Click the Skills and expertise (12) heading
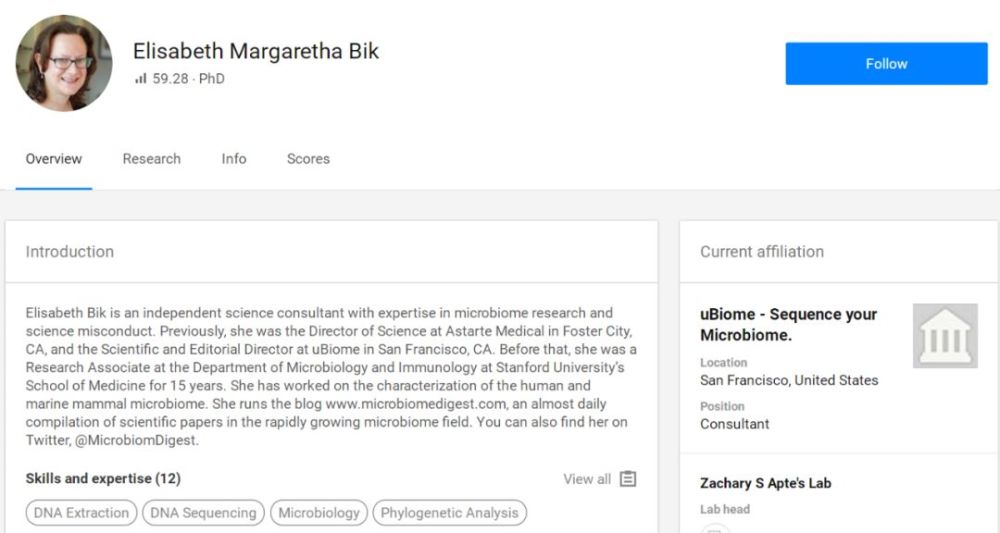1000x533 pixels. pyautogui.click(x=103, y=479)
